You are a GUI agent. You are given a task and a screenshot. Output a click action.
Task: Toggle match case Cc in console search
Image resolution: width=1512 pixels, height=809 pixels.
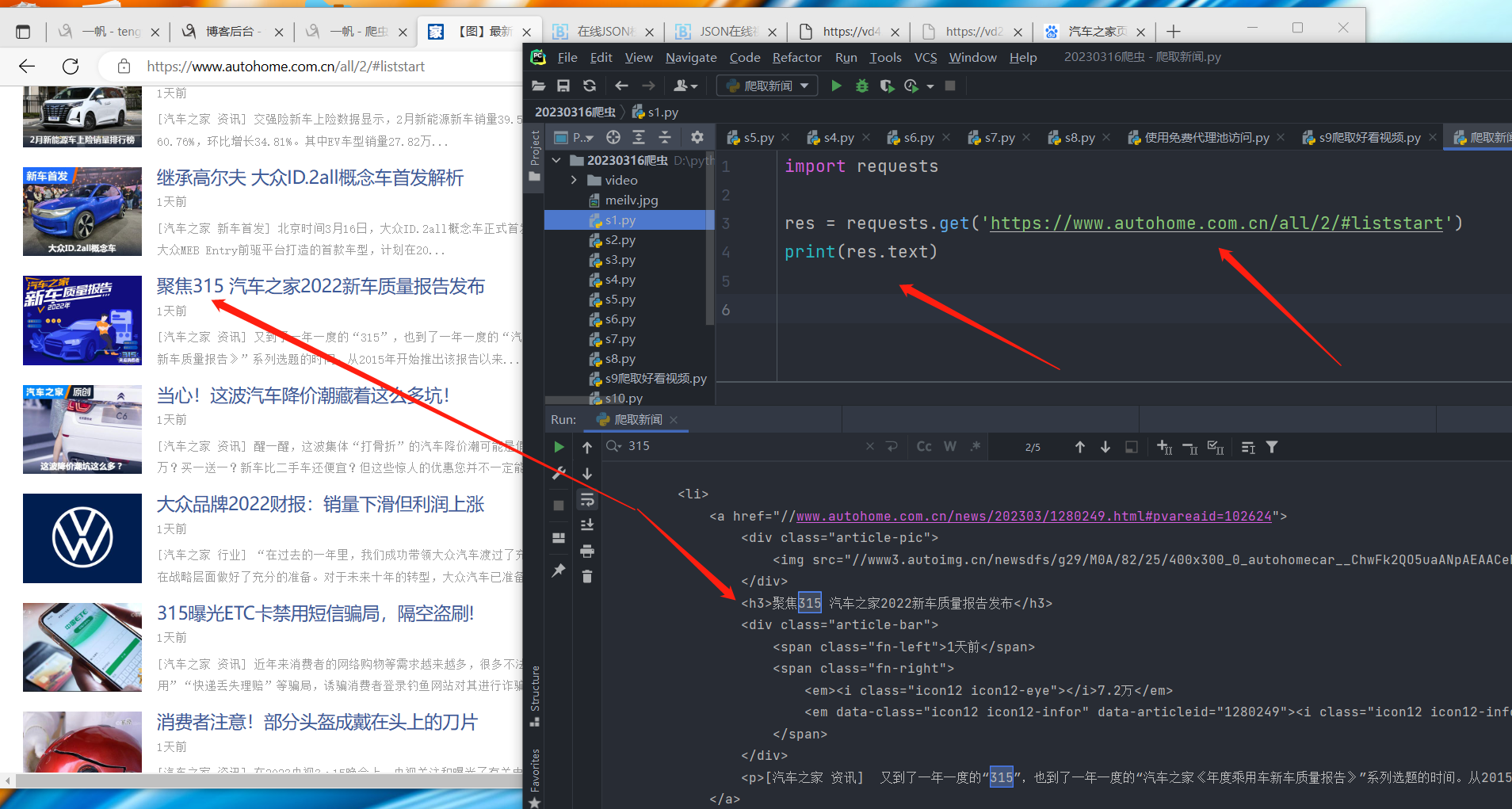click(924, 446)
